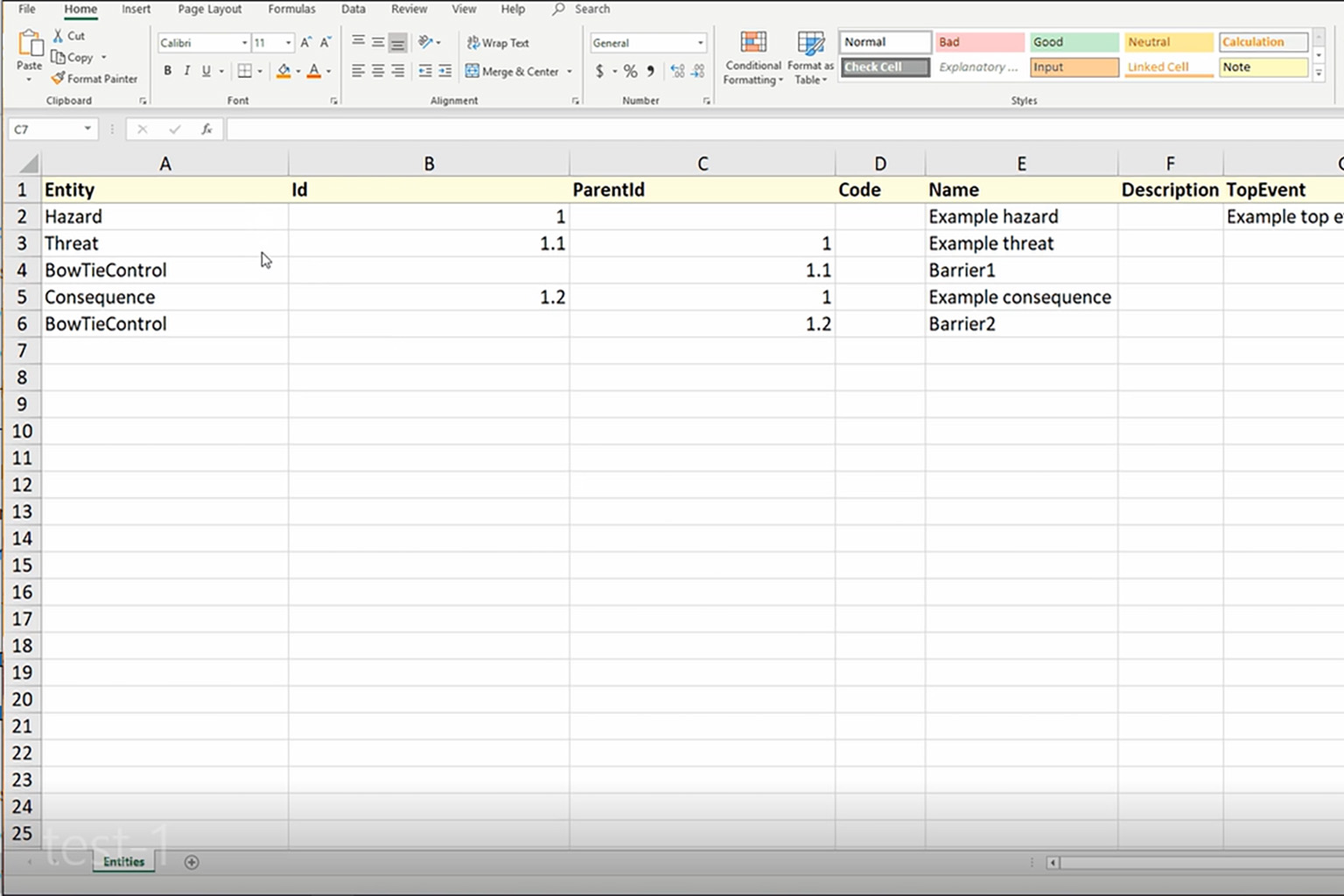1344x896 pixels.
Task: Toggle Wrap Text on selected cell
Action: [x=497, y=43]
